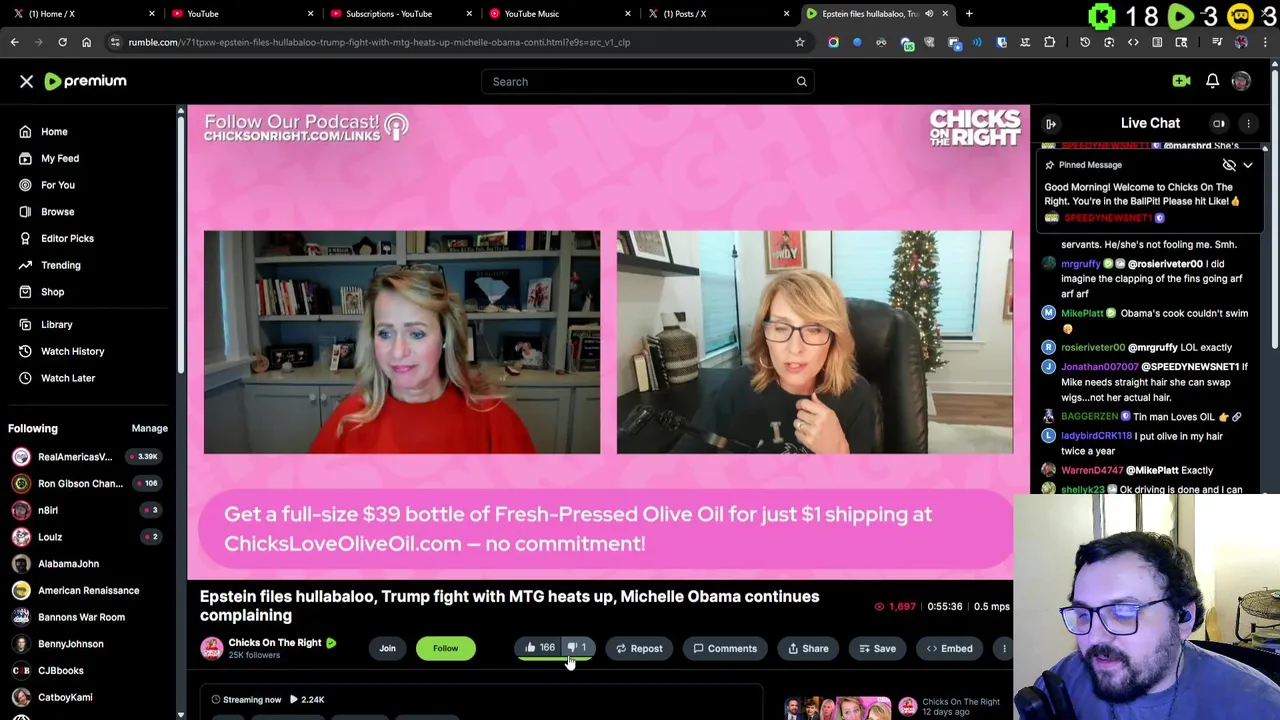Open CJBbooks channel in Following
This screenshot has width=1280, height=720.
(x=60, y=670)
